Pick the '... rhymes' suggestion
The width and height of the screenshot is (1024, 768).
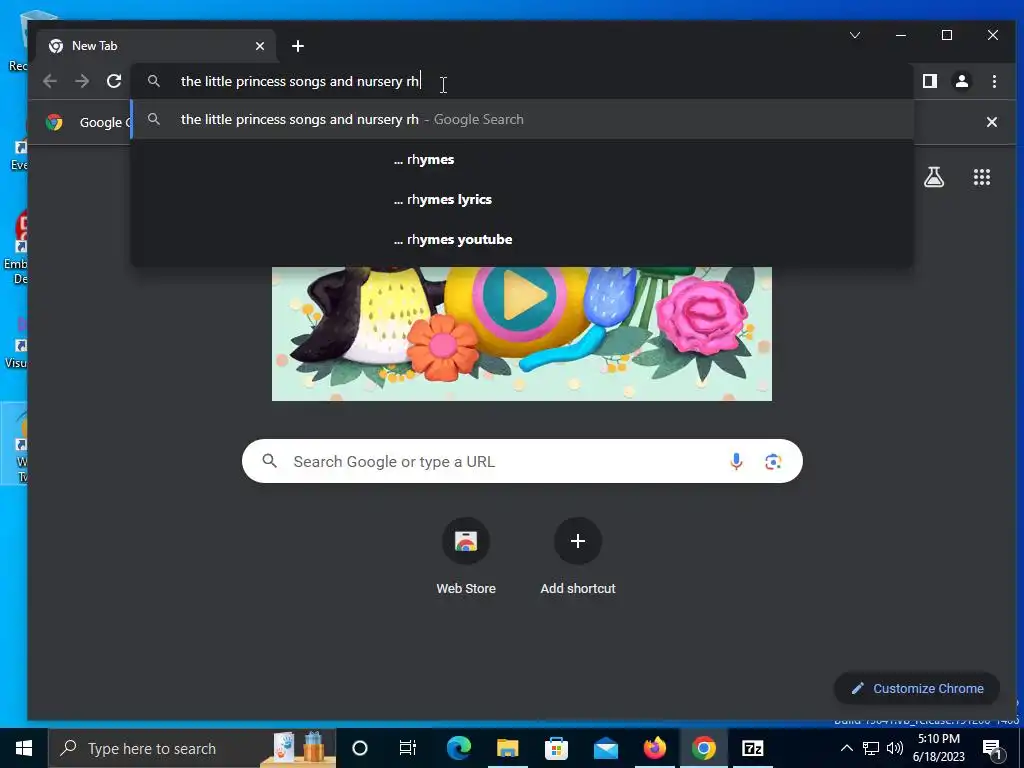point(522,159)
